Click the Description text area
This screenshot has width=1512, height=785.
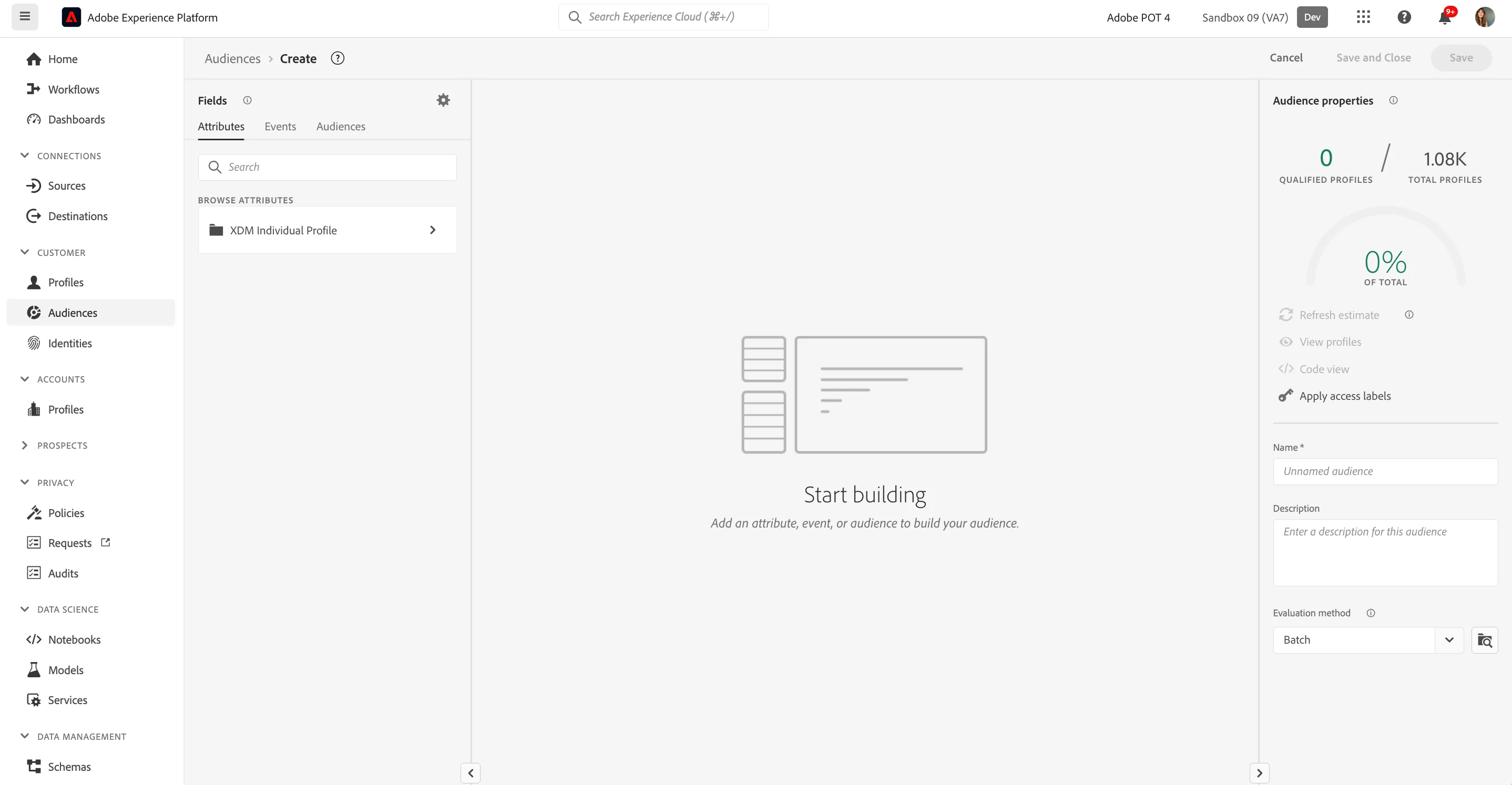coord(1385,553)
